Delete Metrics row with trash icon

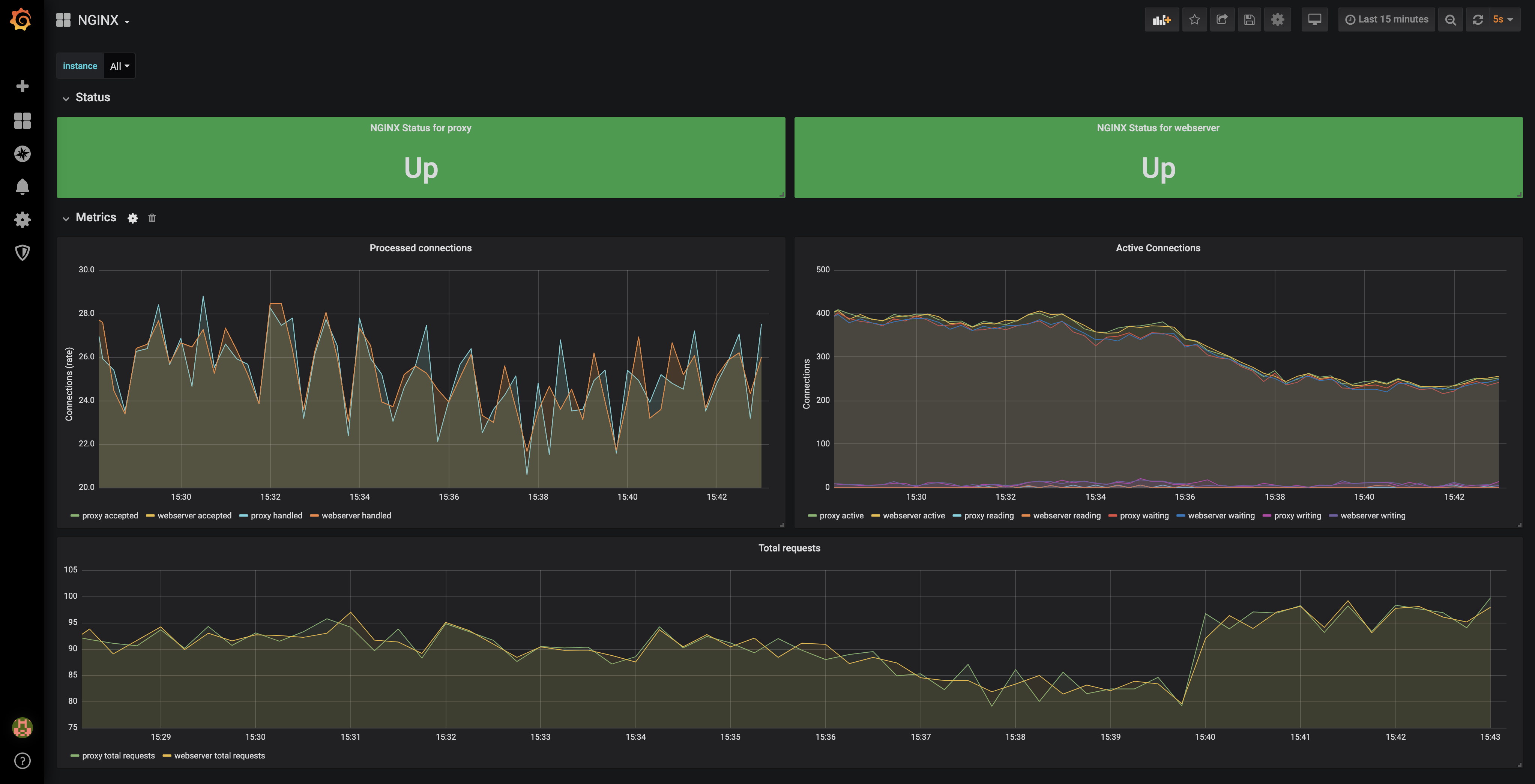(152, 218)
